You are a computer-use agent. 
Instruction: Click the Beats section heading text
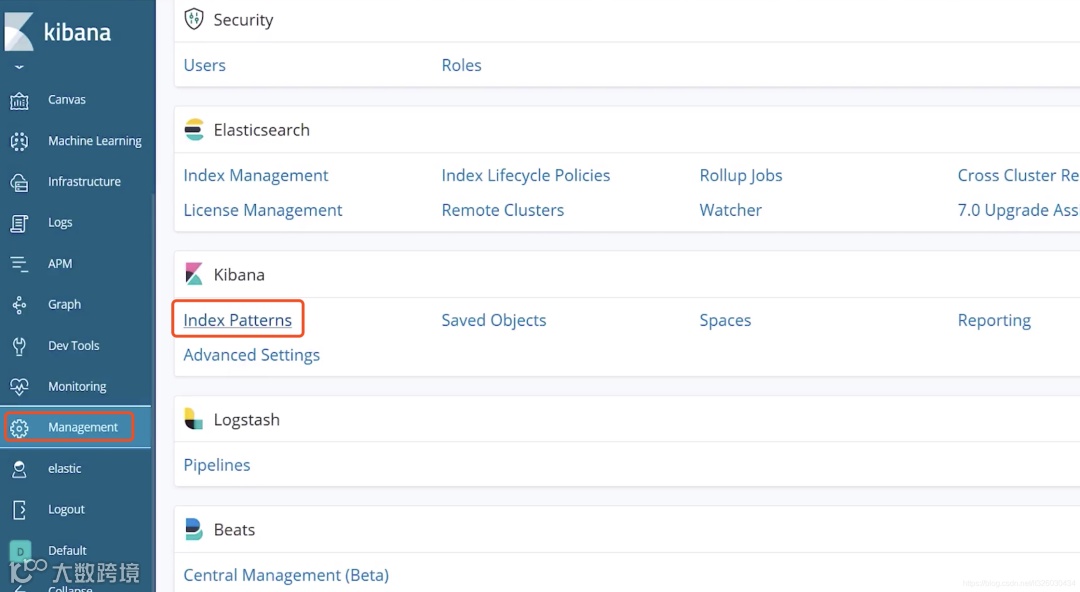(x=234, y=530)
